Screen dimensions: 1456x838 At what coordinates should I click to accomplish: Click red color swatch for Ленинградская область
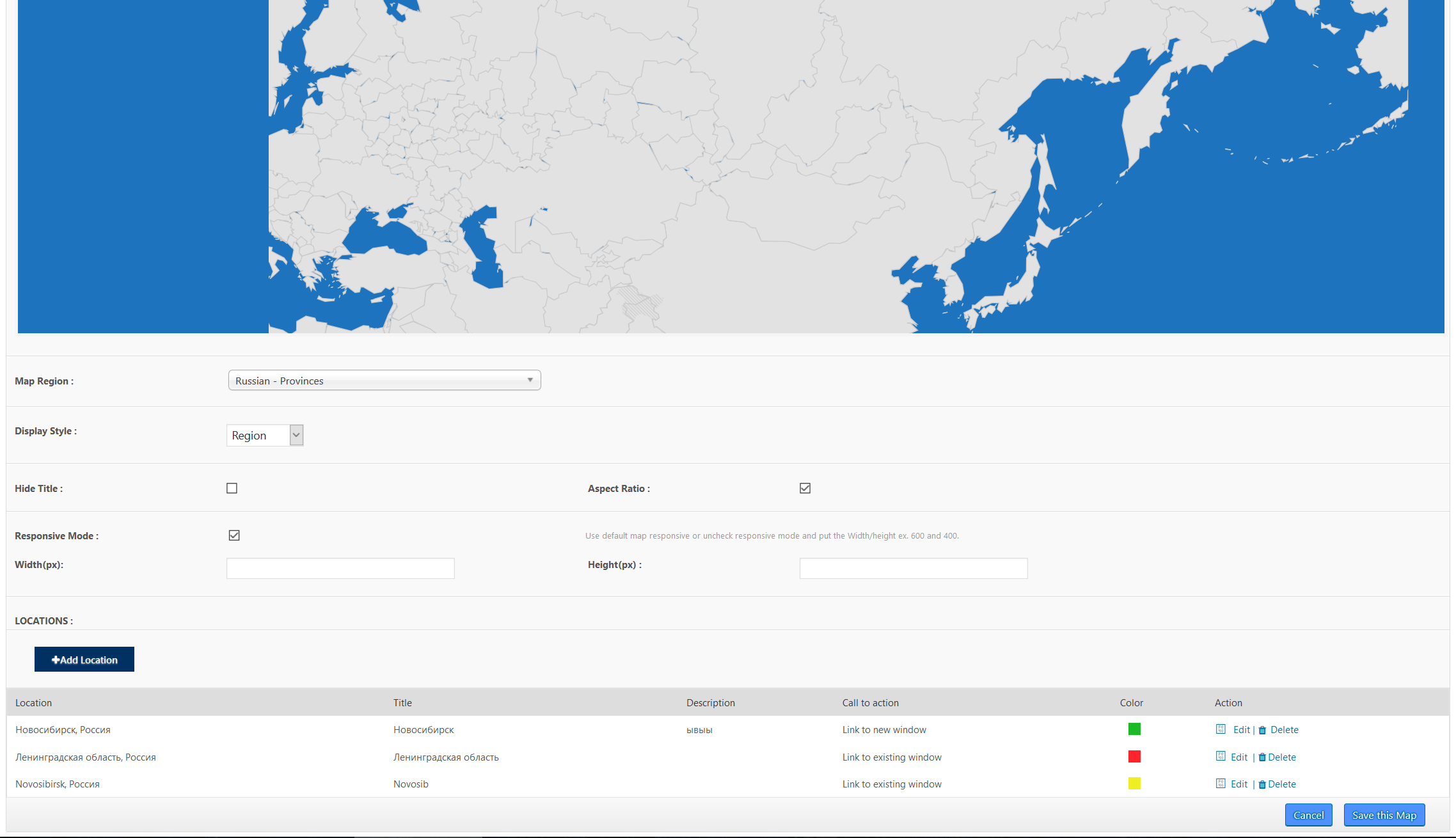pyautogui.click(x=1134, y=757)
